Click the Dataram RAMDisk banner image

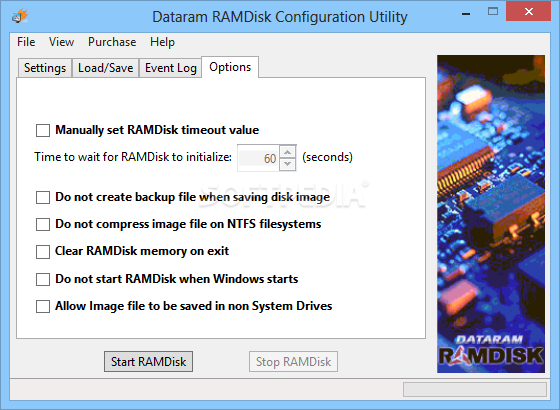pos(491,214)
